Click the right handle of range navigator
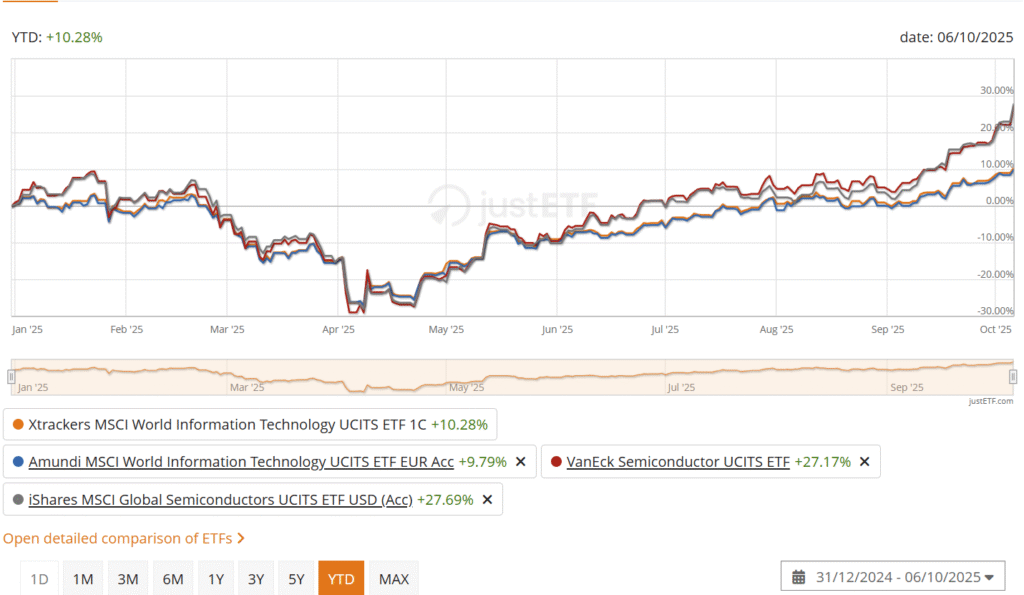Screen dimensions: 1024x595 (x=1012, y=376)
